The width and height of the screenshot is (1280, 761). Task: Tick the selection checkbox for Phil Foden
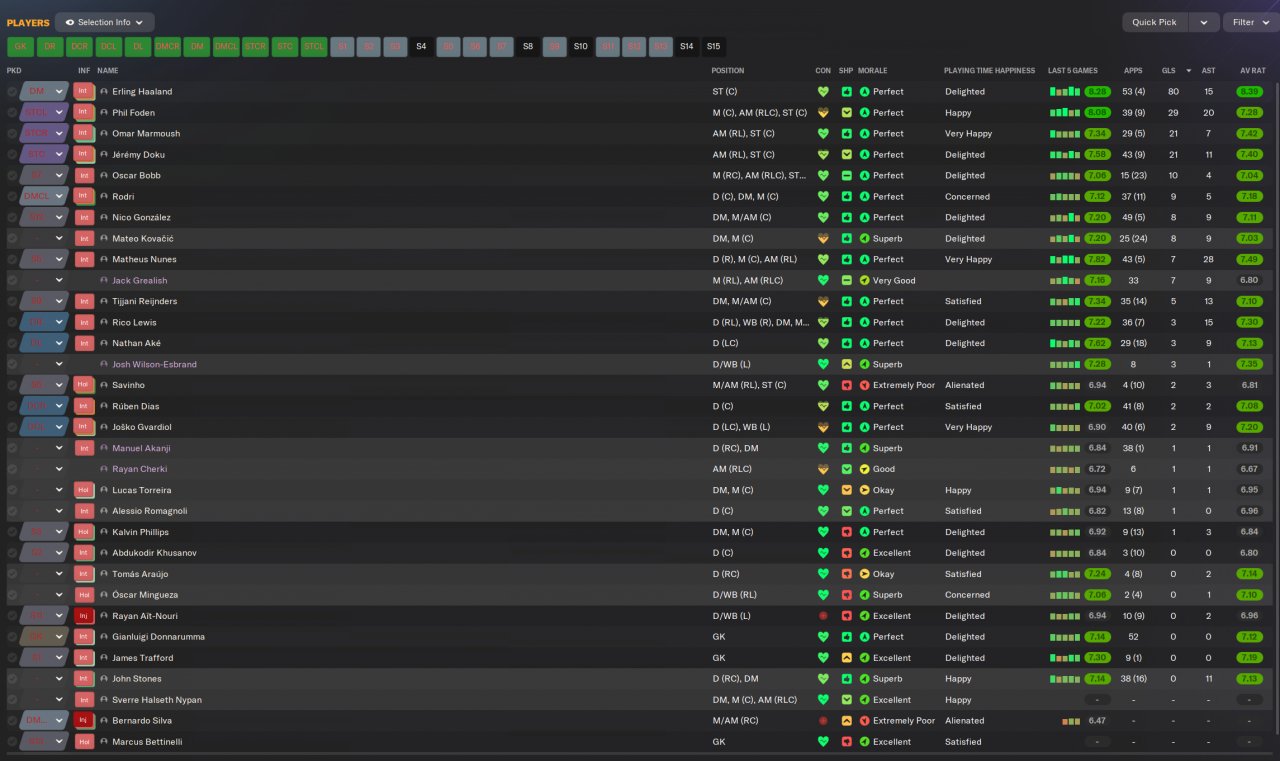(x=12, y=113)
